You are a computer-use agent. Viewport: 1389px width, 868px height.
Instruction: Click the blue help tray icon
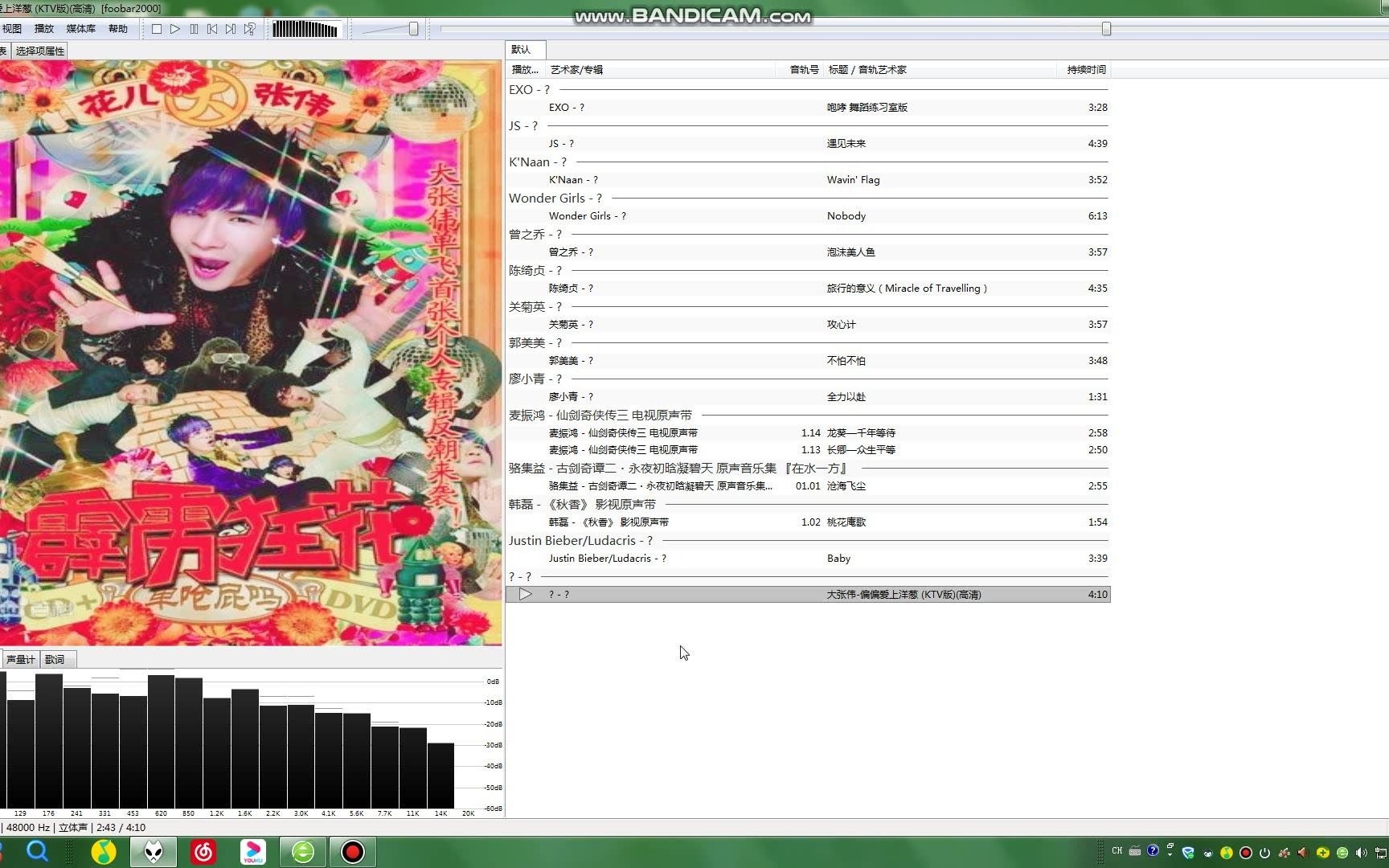pyautogui.click(x=1153, y=850)
